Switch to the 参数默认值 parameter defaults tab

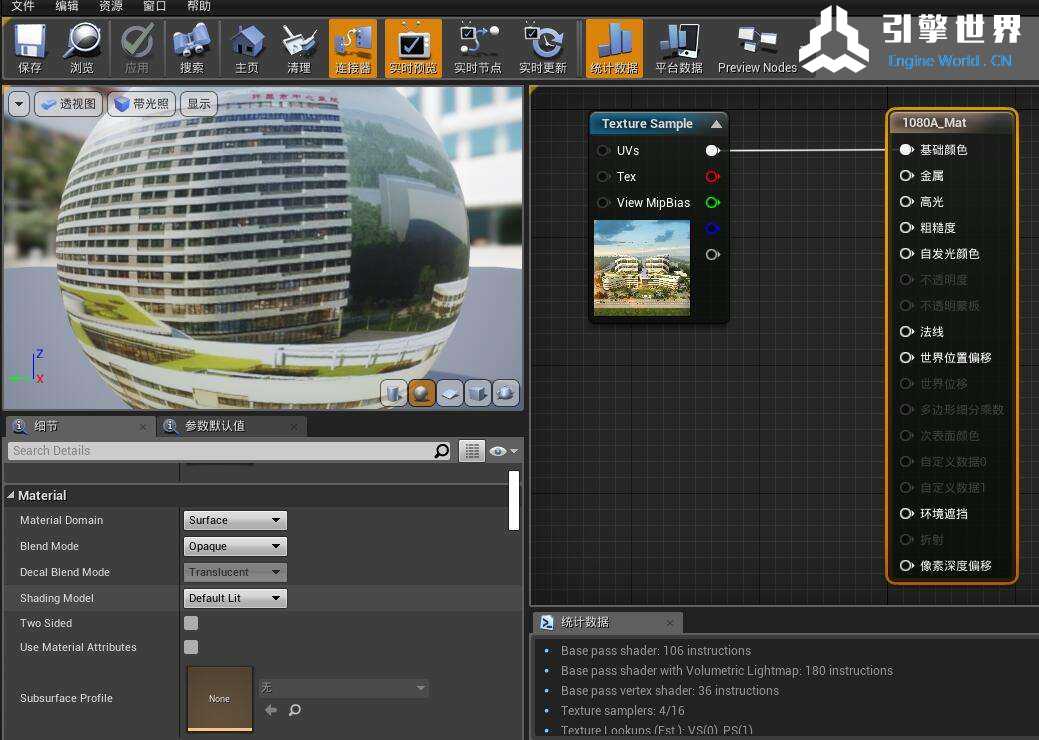click(233, 426)
